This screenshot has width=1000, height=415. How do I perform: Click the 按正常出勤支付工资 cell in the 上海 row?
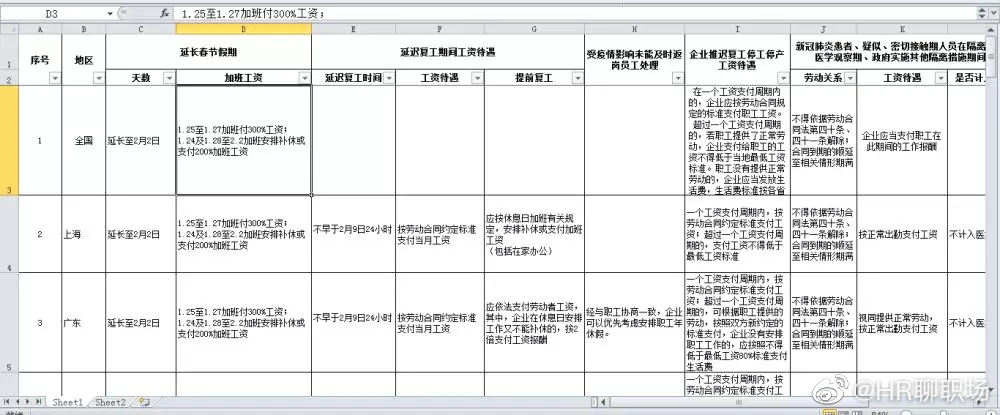[902, 234]
